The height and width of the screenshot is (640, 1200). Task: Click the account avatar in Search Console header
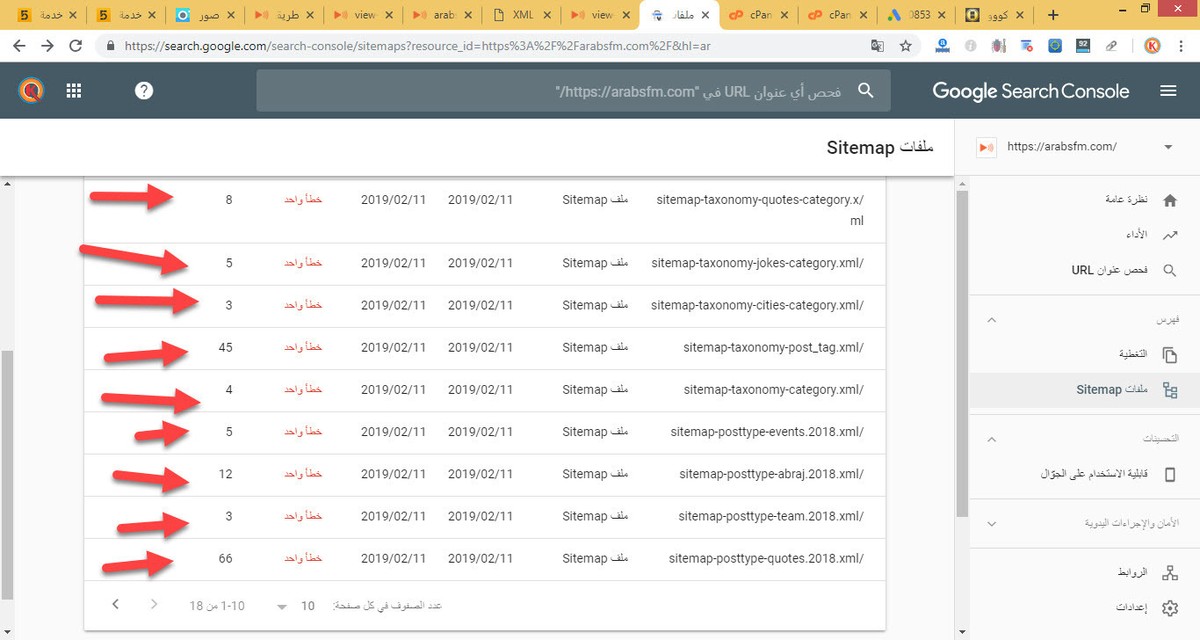(x=31, y=91)
